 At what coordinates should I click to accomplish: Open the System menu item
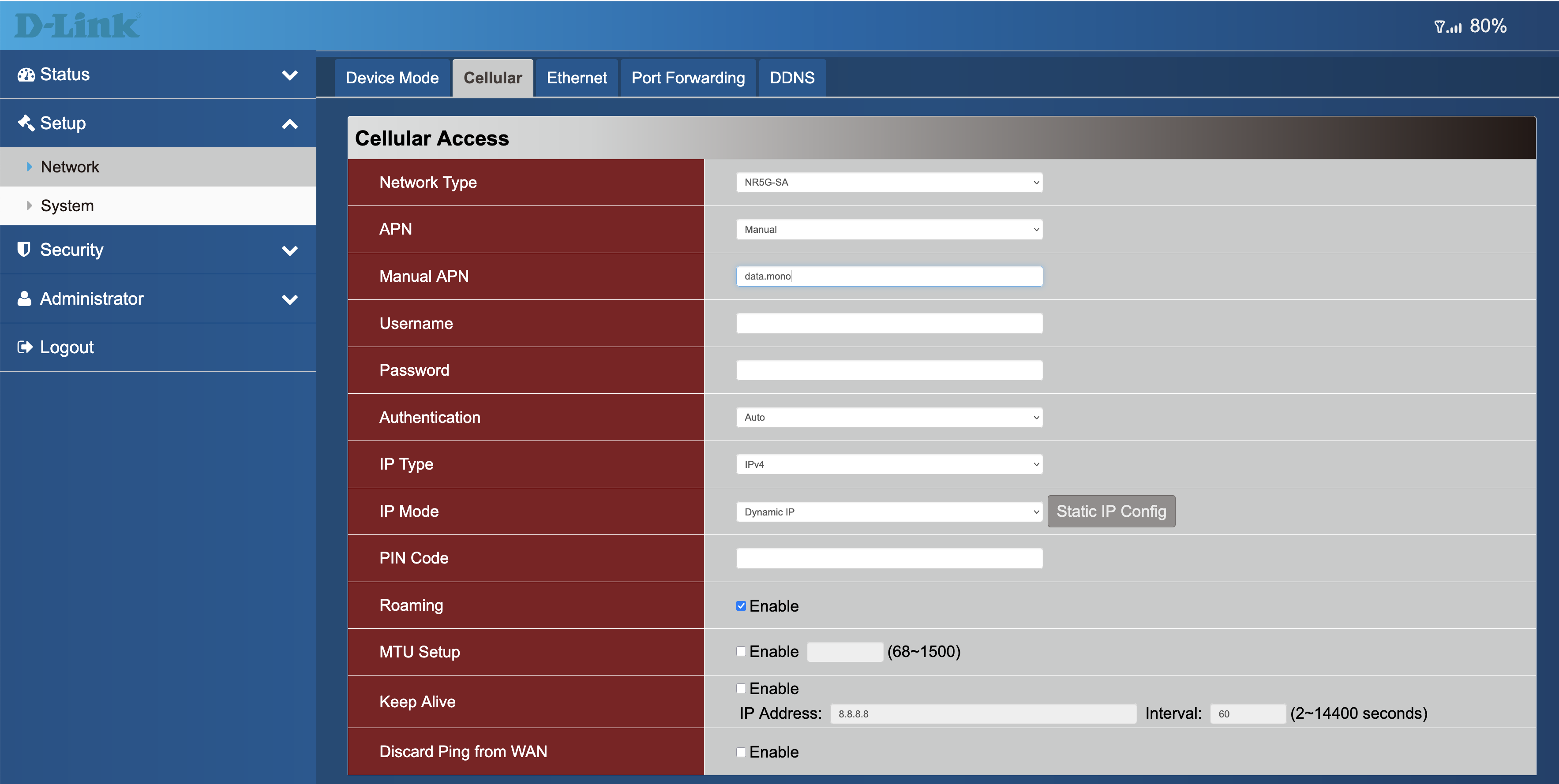pos(67,205)
